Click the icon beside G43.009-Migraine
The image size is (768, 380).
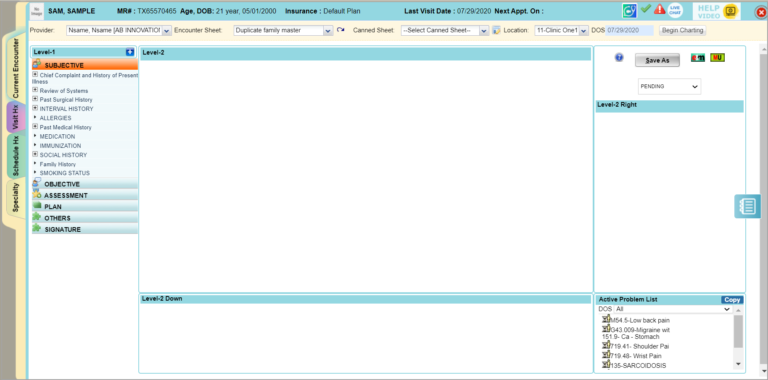606,329
